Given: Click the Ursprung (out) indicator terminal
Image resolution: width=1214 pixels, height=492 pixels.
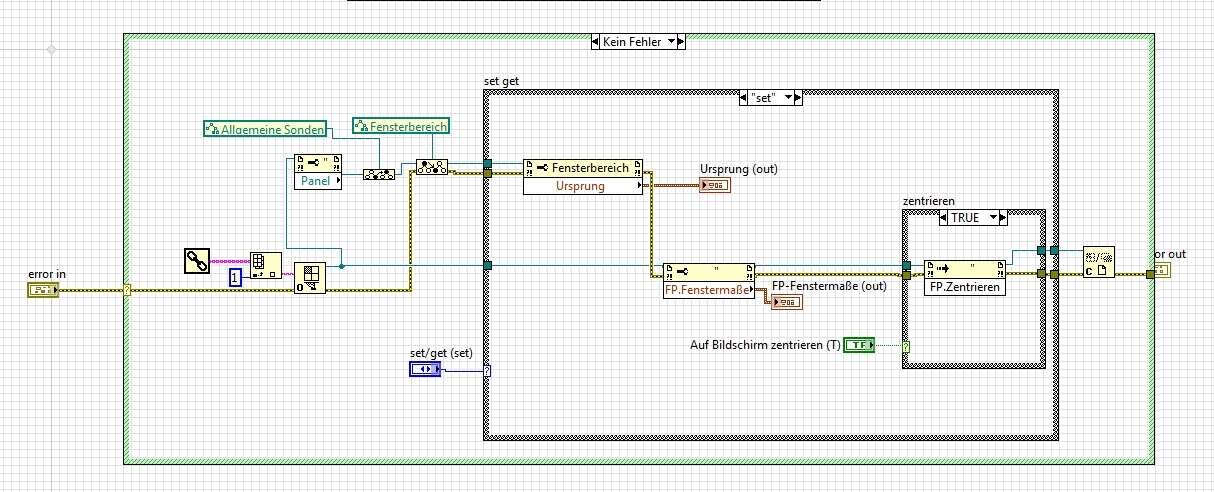Looking at the screenshot, I should tap(715, 186).
